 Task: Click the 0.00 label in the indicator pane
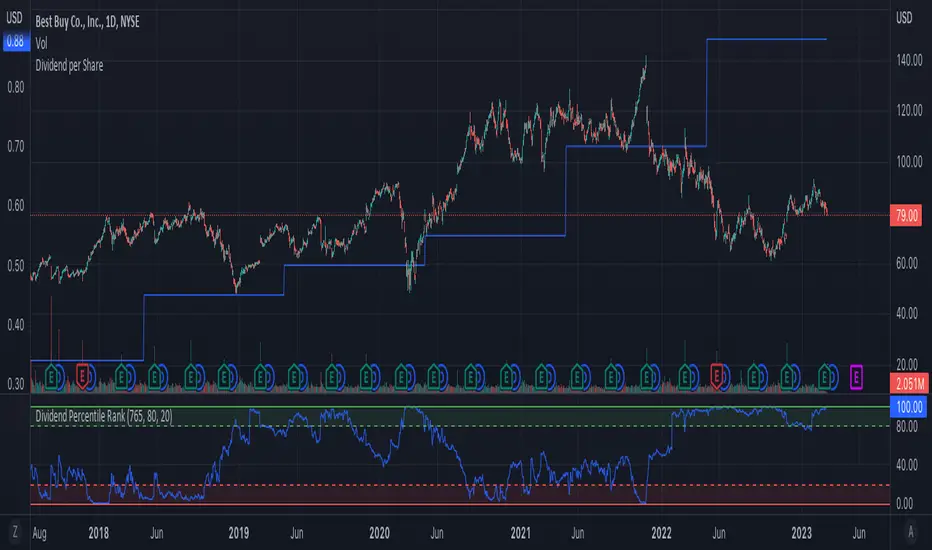pos(905,504)
